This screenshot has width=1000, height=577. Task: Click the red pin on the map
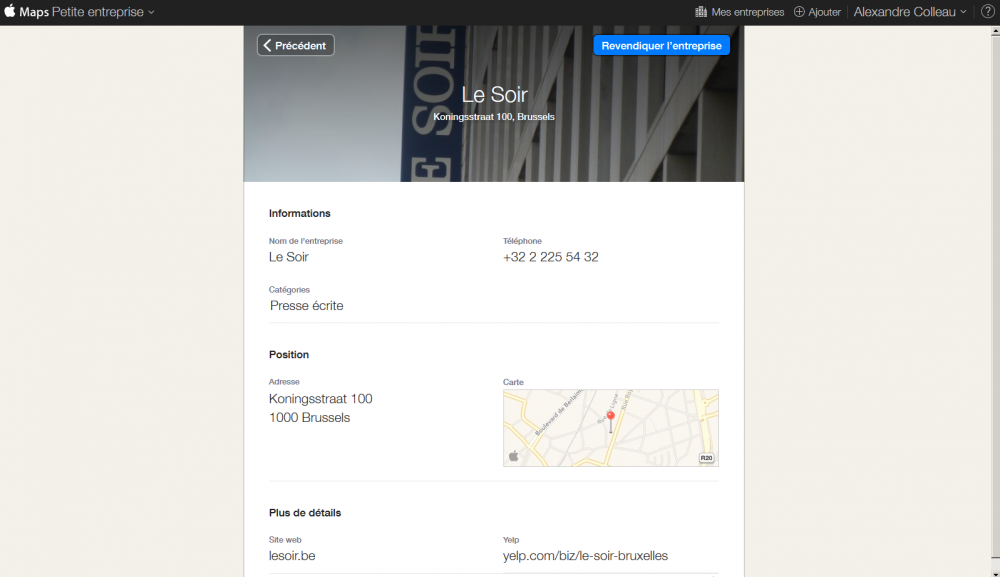point(610,421)
